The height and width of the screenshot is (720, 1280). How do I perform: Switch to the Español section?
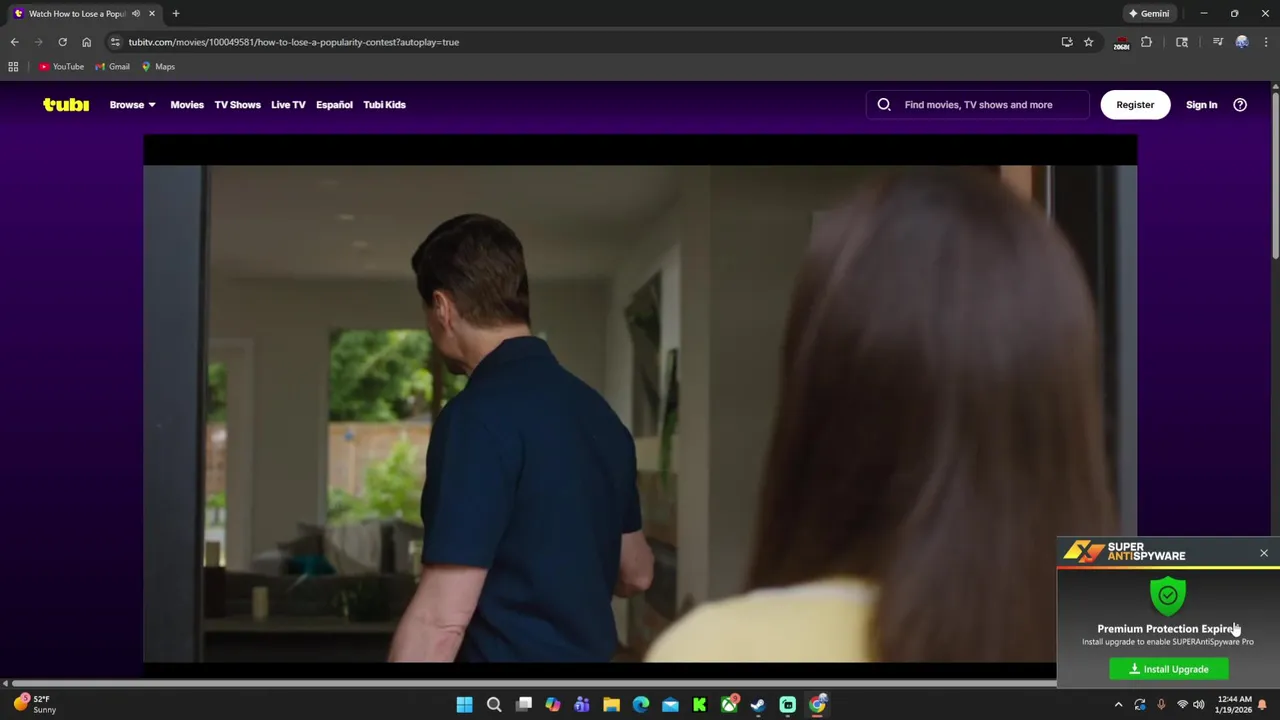(x=334, y=104)
